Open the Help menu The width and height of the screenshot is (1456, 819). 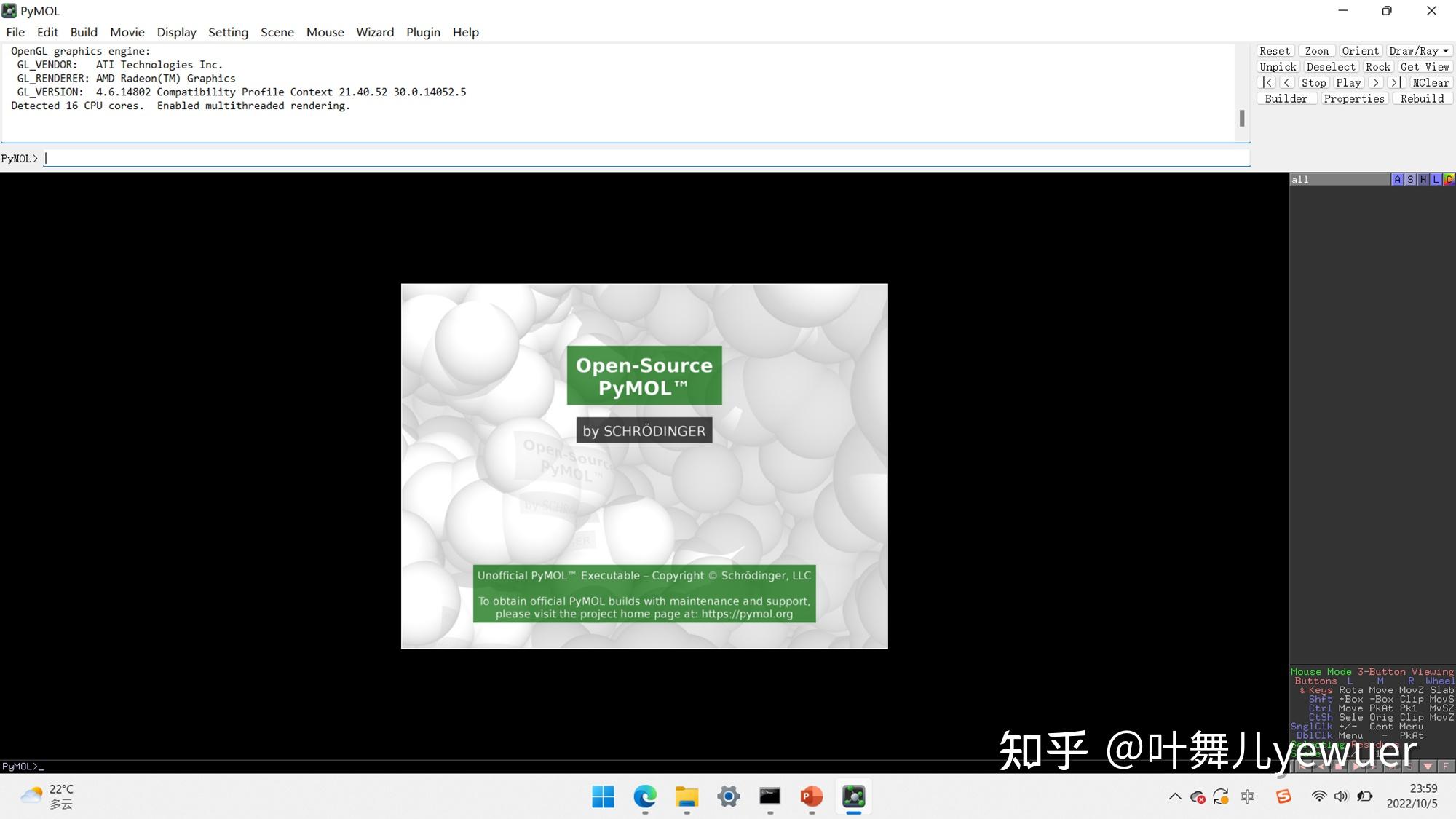(x=466, y=32)
